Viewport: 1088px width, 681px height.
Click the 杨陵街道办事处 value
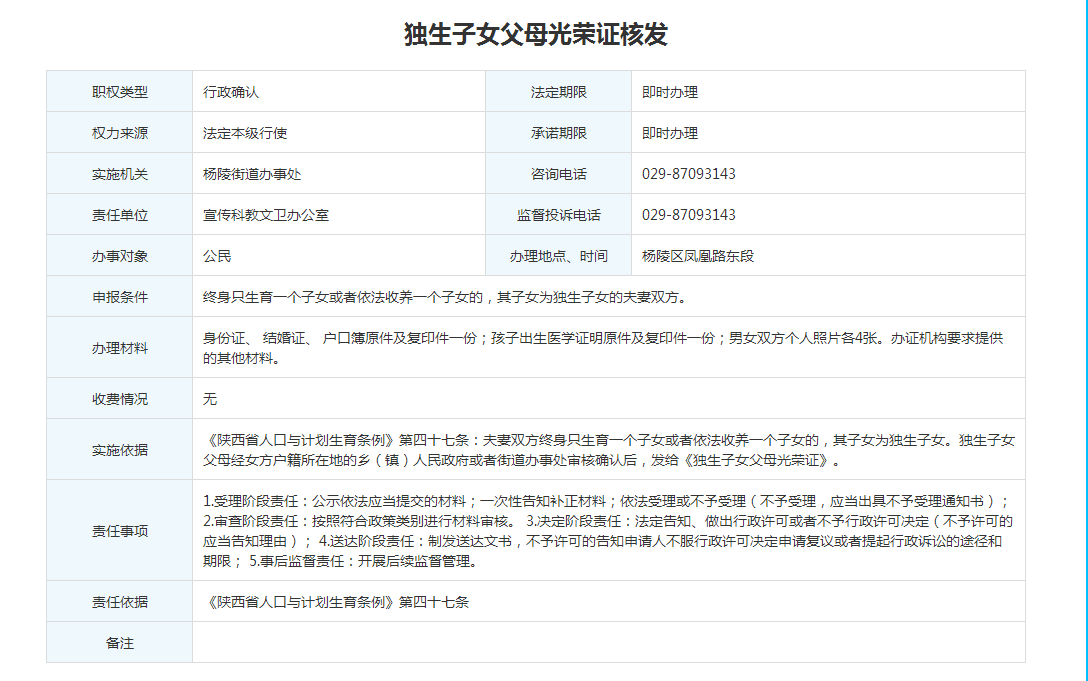click(x=252, y=174)
